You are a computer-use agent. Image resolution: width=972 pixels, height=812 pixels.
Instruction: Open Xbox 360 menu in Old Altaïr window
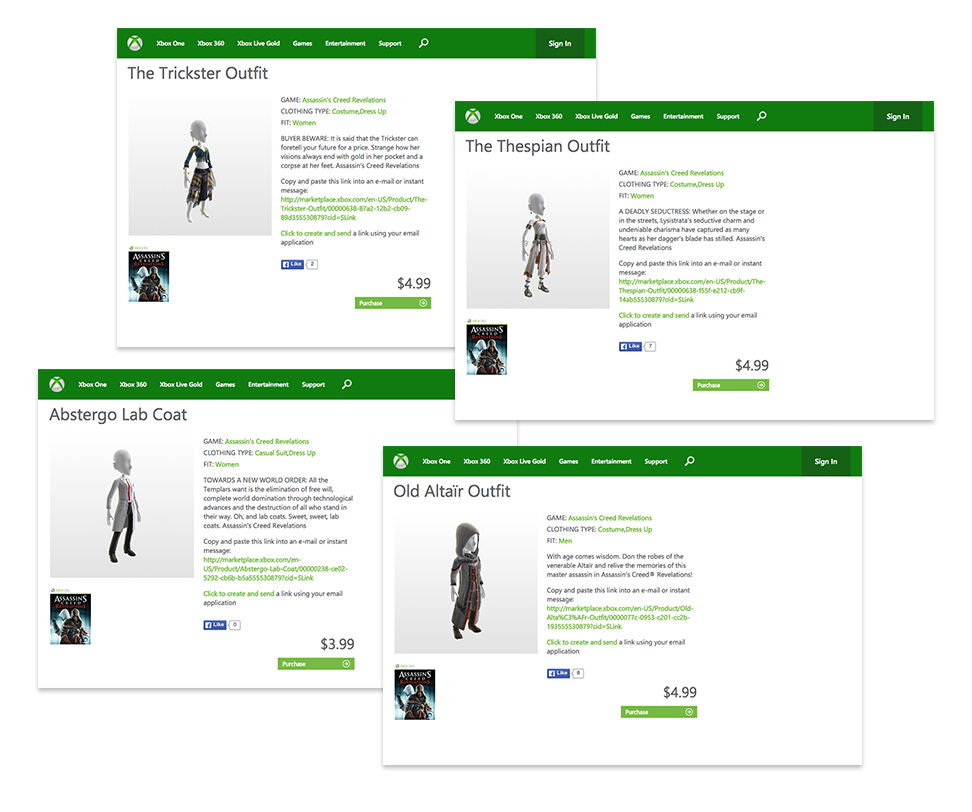coord(477,461)
